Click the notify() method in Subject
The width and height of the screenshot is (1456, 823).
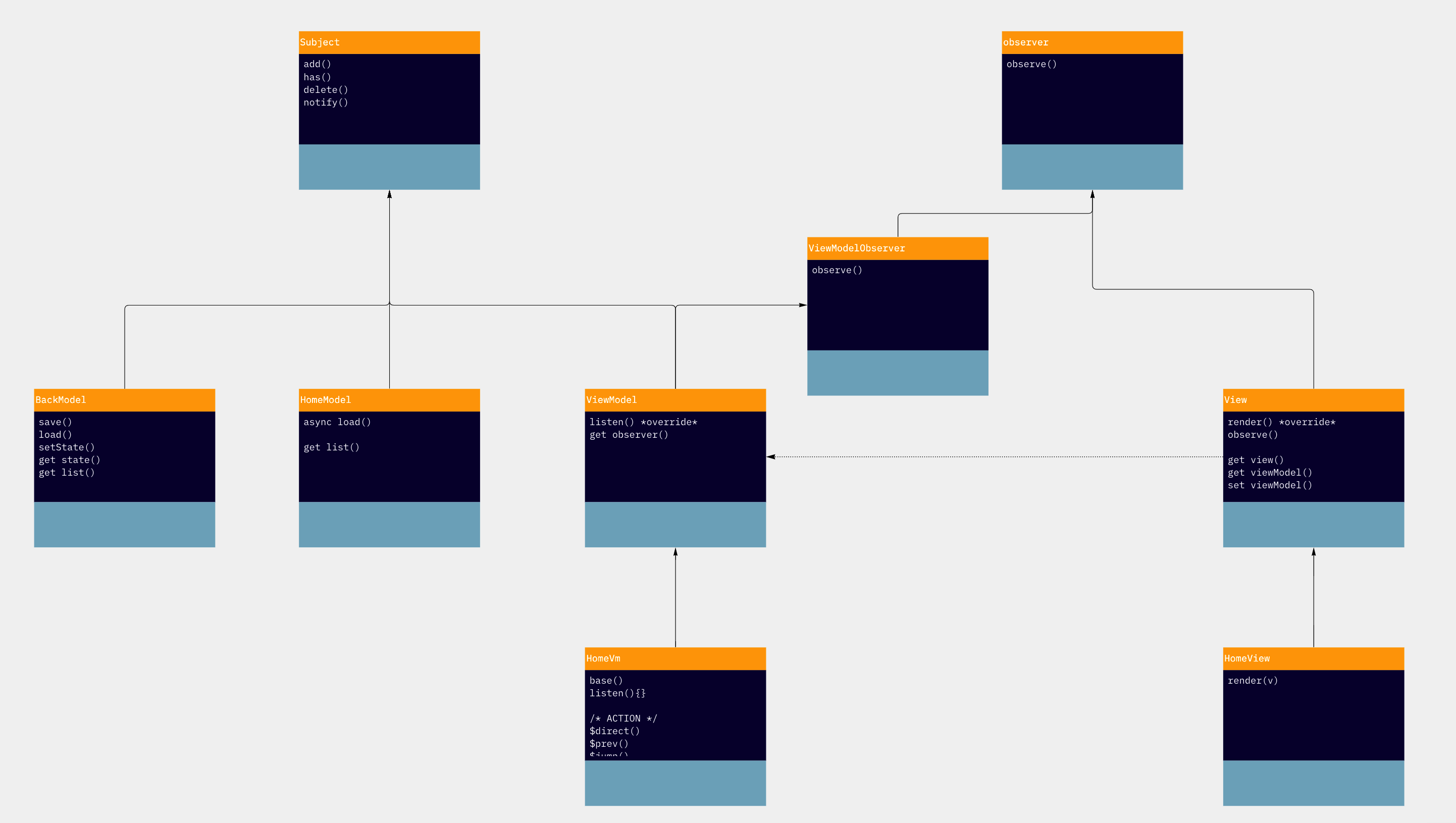[x=326, y=102]
